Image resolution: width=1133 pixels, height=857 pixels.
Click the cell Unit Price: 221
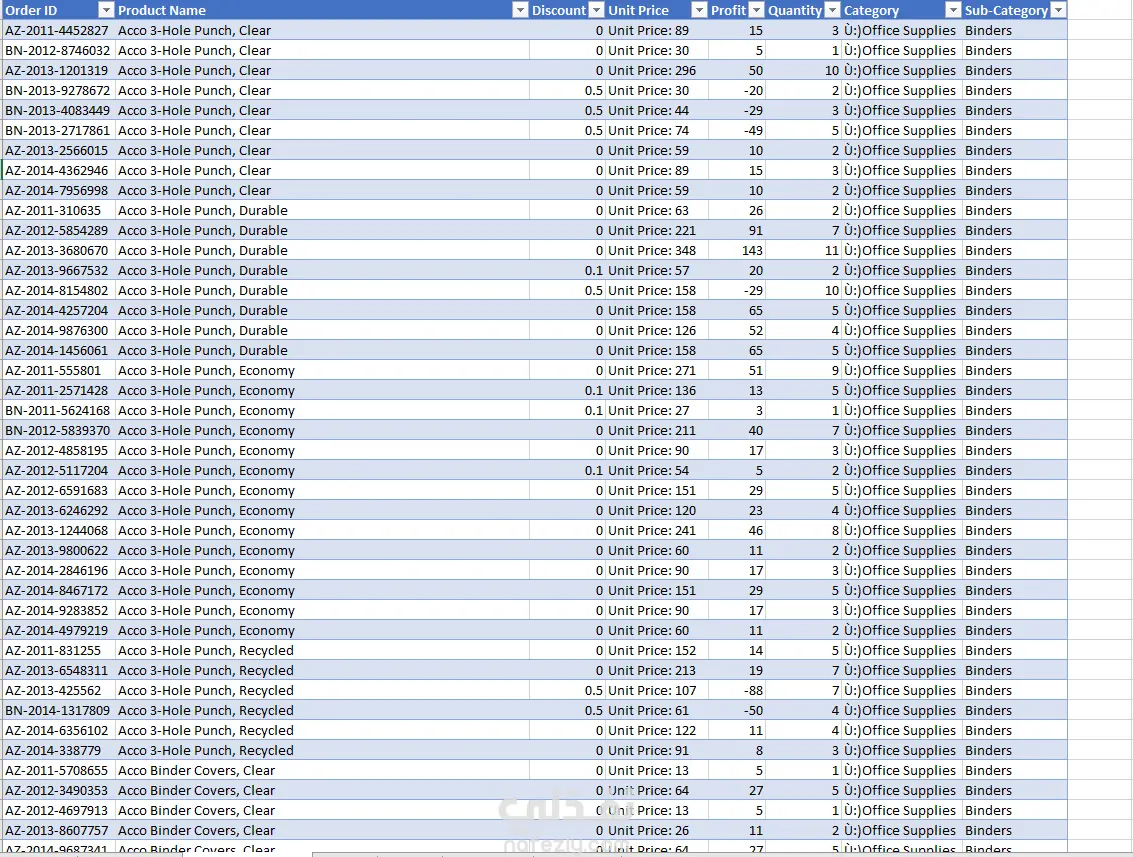(657, 231)
